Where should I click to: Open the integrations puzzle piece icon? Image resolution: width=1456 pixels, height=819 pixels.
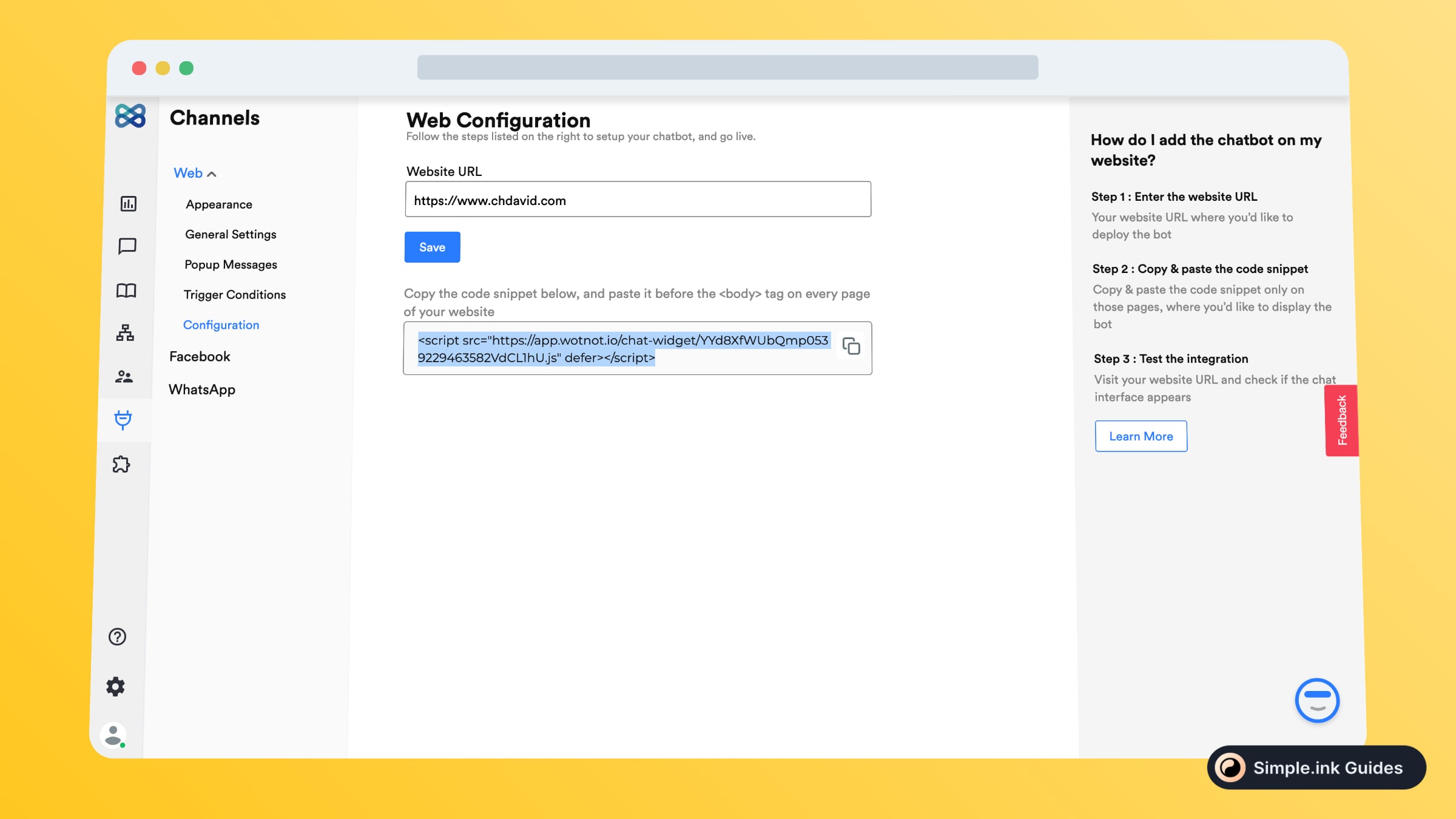121,464
